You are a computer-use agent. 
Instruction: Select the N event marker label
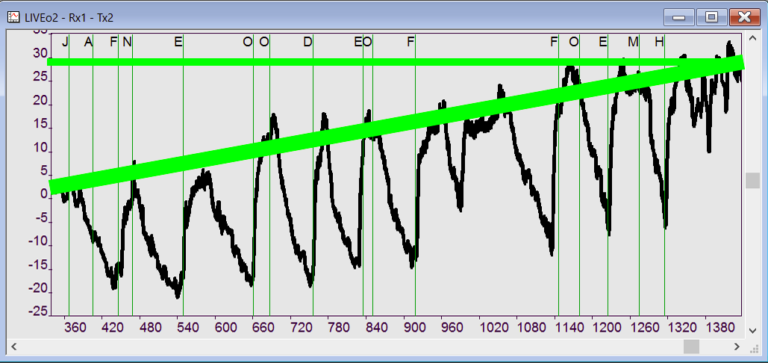(127, 42)
